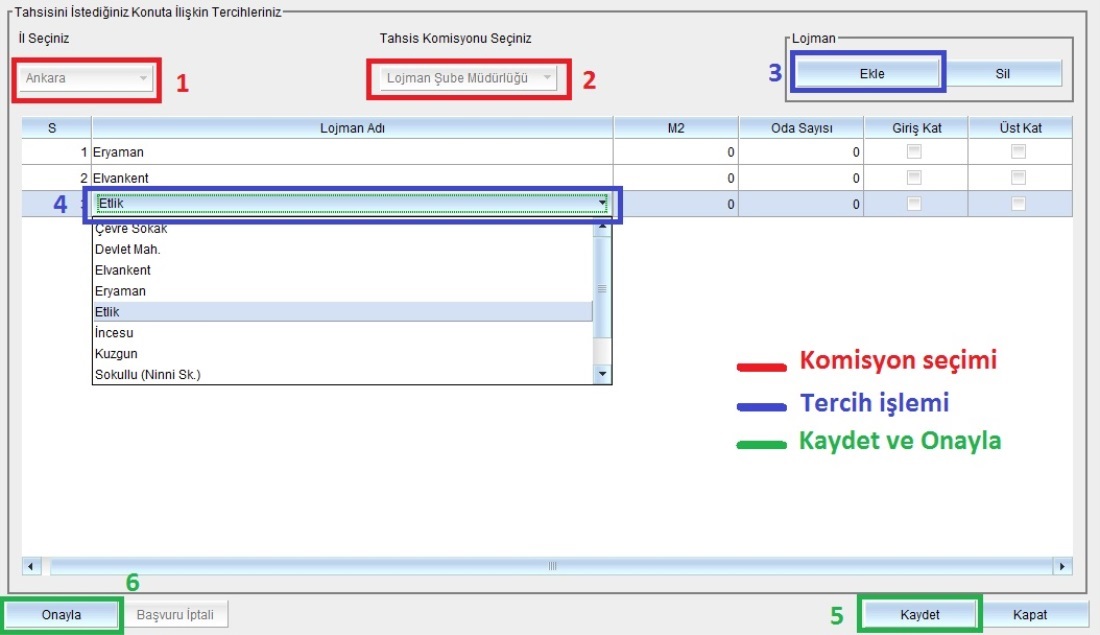Click horizontal scrollbar right arrow
Viewport: 1100px width, 635px height.
click(1062, 567)
